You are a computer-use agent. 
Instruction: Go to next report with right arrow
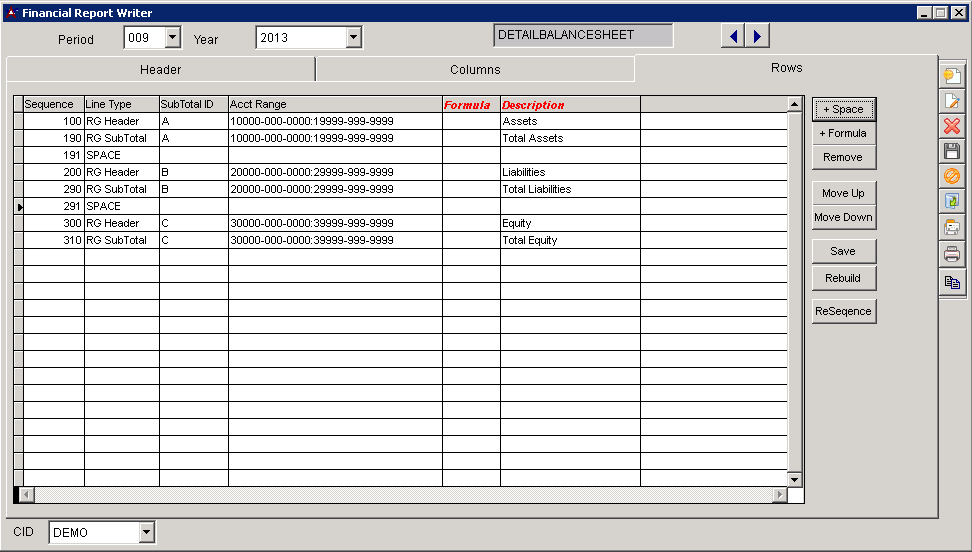pyautogui.click(x=756, y=37)
